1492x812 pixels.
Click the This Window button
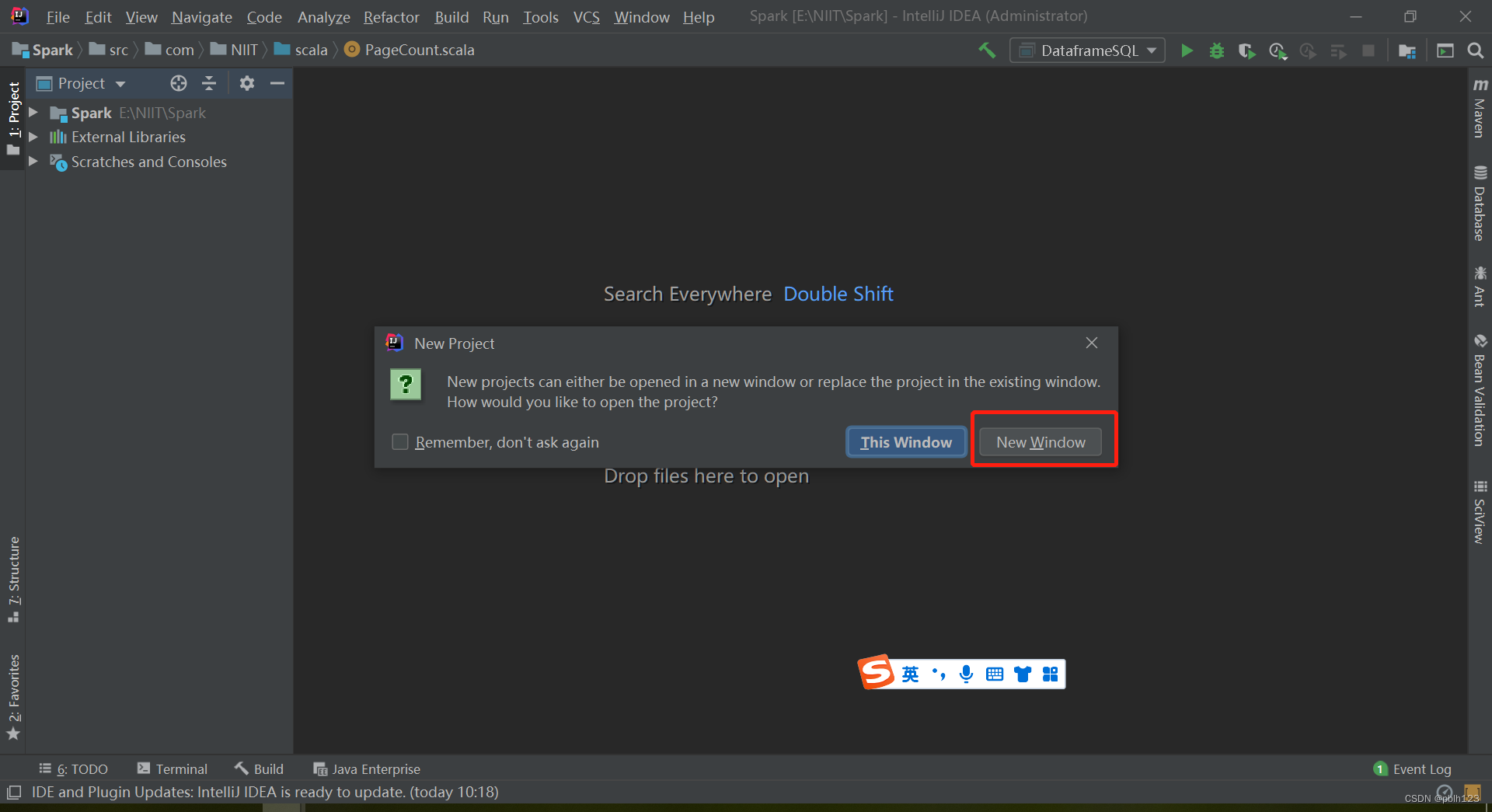906,442
